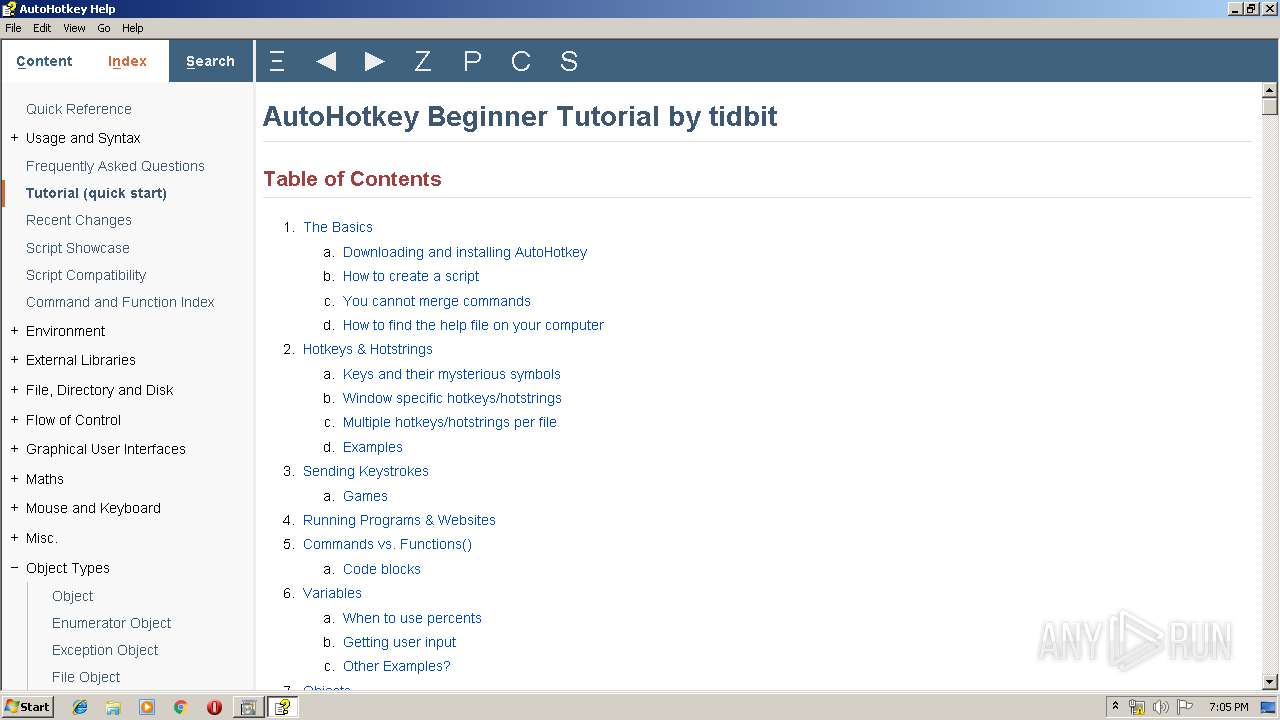
Task: Launch Internet Explorer from taskbar
Action: (80, 707)
